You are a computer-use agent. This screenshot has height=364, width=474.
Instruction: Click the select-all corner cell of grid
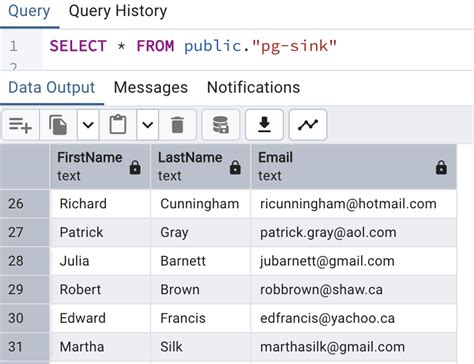point(25,167)
